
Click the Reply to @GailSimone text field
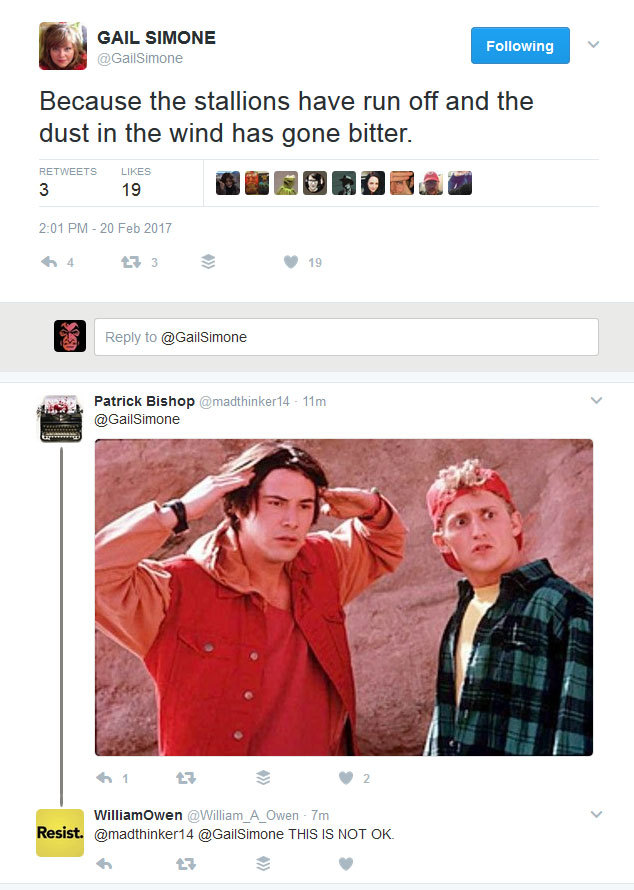346,337
